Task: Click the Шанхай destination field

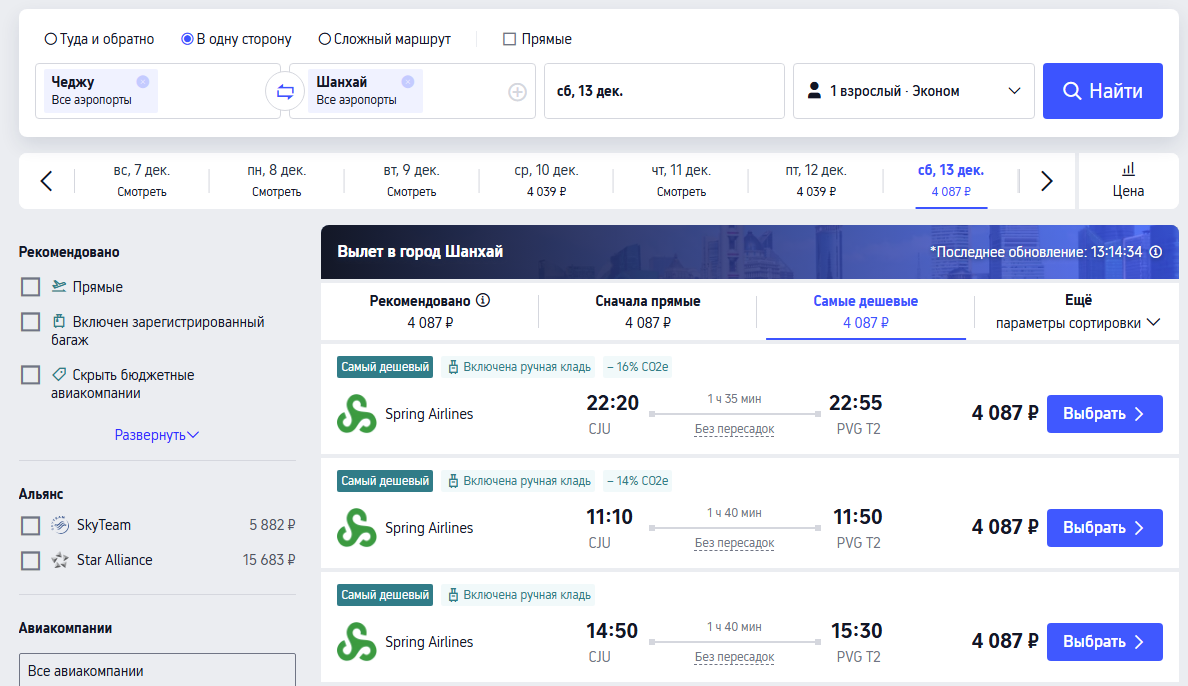Action: 412,91
